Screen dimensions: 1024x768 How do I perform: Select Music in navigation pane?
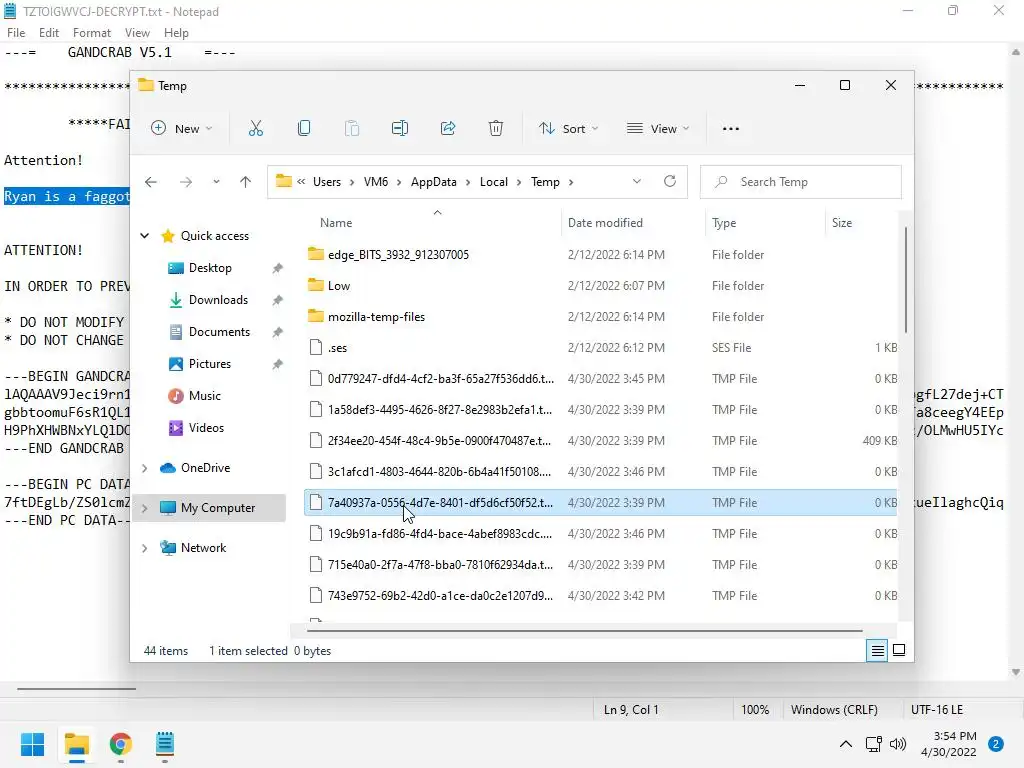pyautogui.click(x=204, y=396)
